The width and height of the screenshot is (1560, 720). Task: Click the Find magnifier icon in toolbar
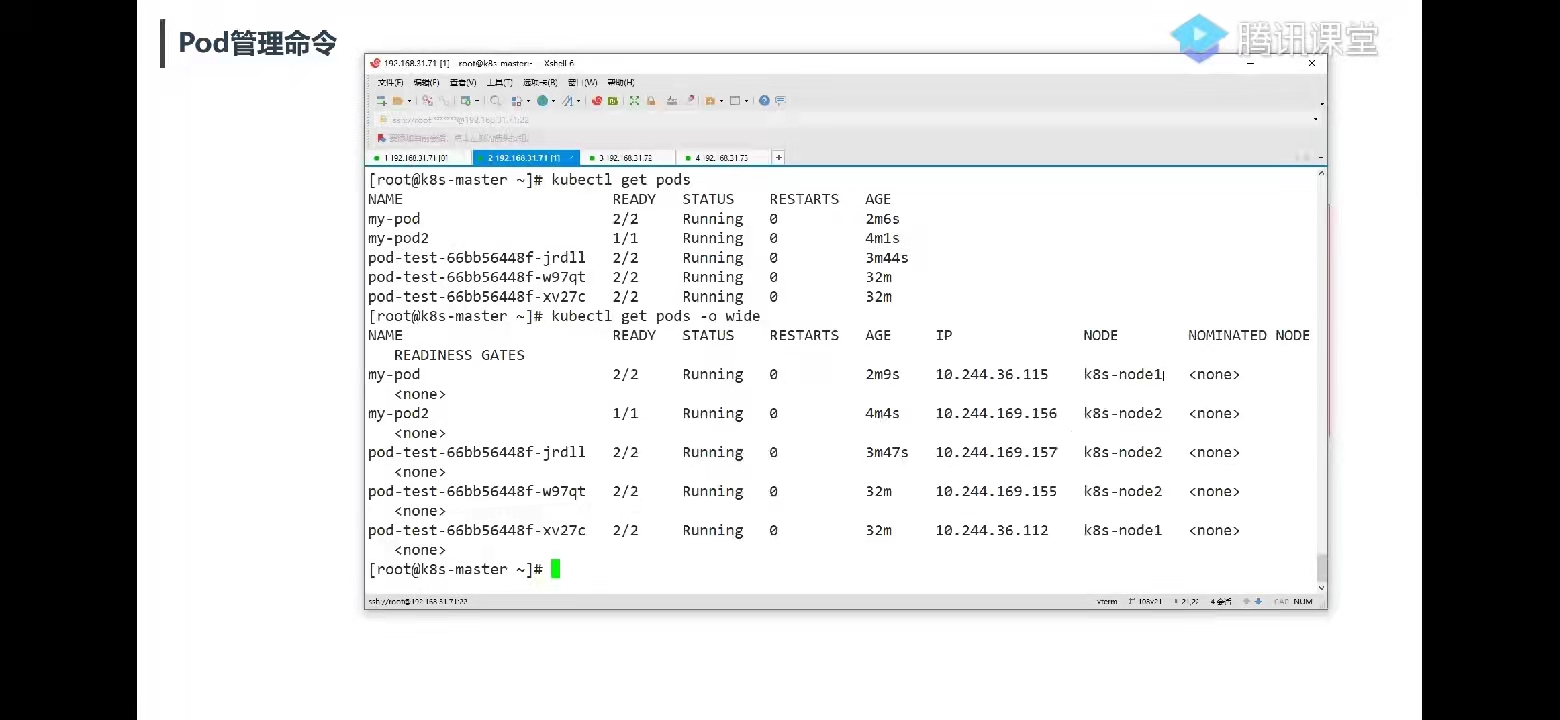495,101
